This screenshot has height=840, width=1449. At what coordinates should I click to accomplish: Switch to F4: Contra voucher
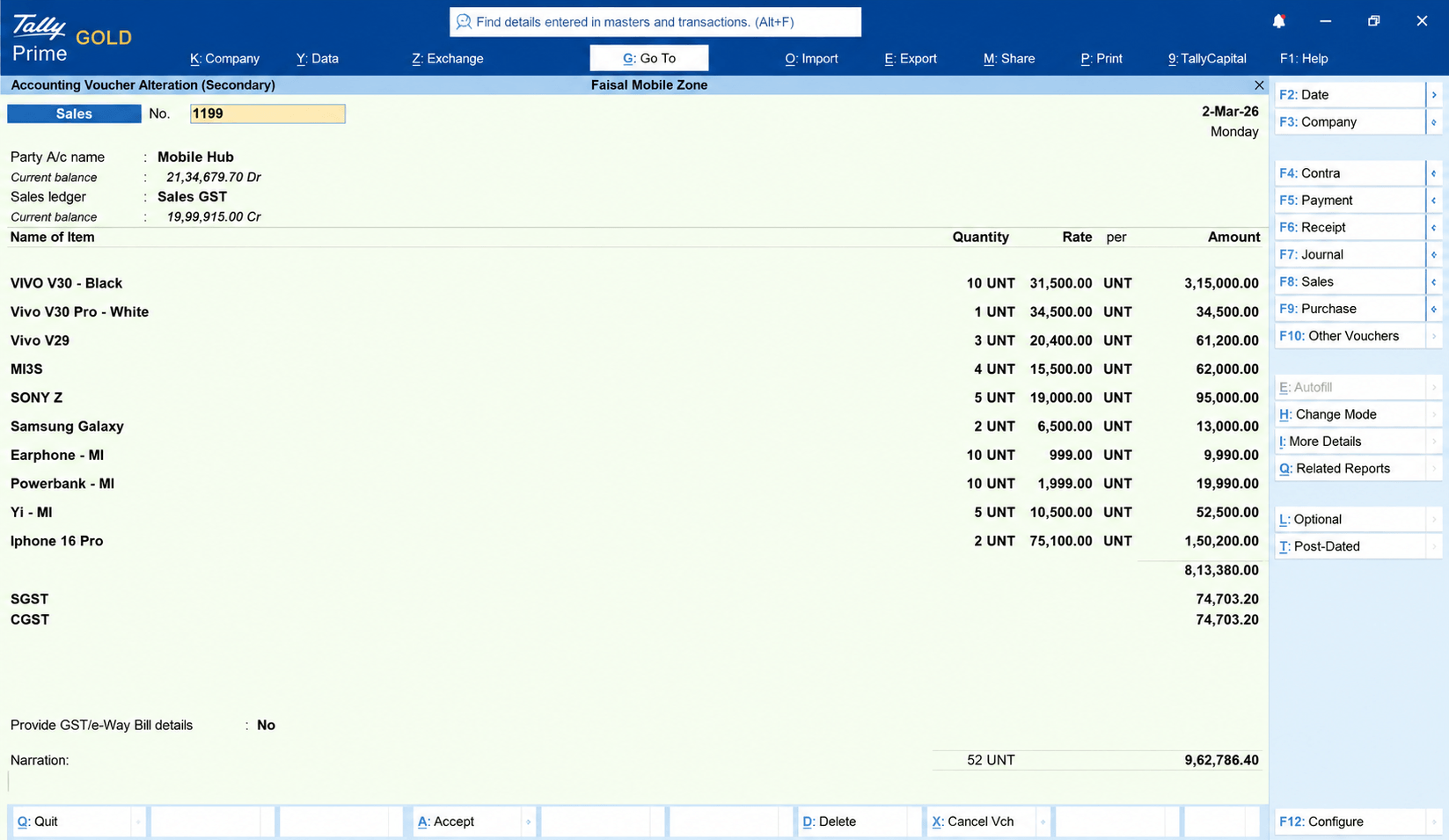coord(1350,173)
